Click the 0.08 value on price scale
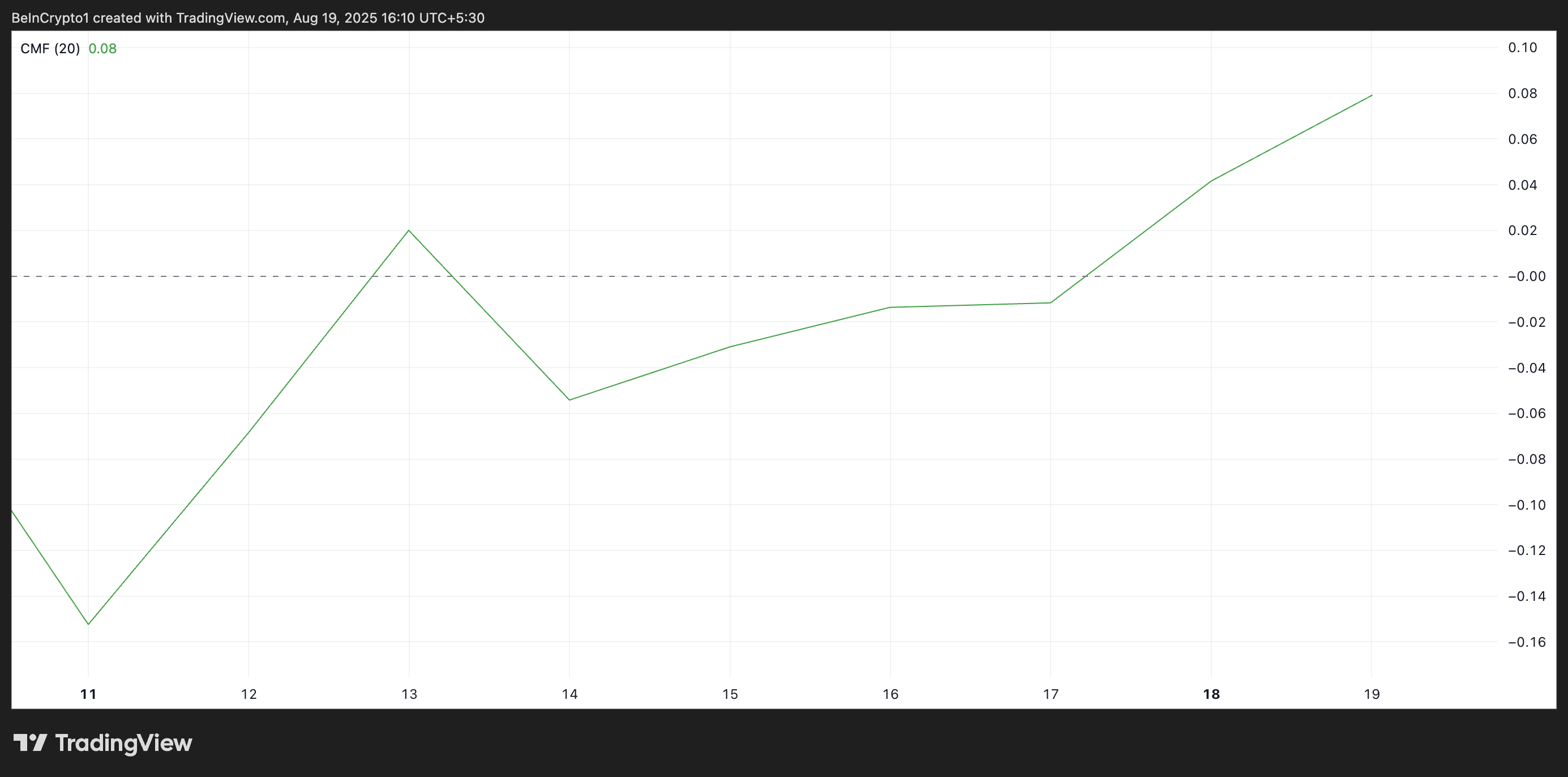 click(x=1522, y=93)
